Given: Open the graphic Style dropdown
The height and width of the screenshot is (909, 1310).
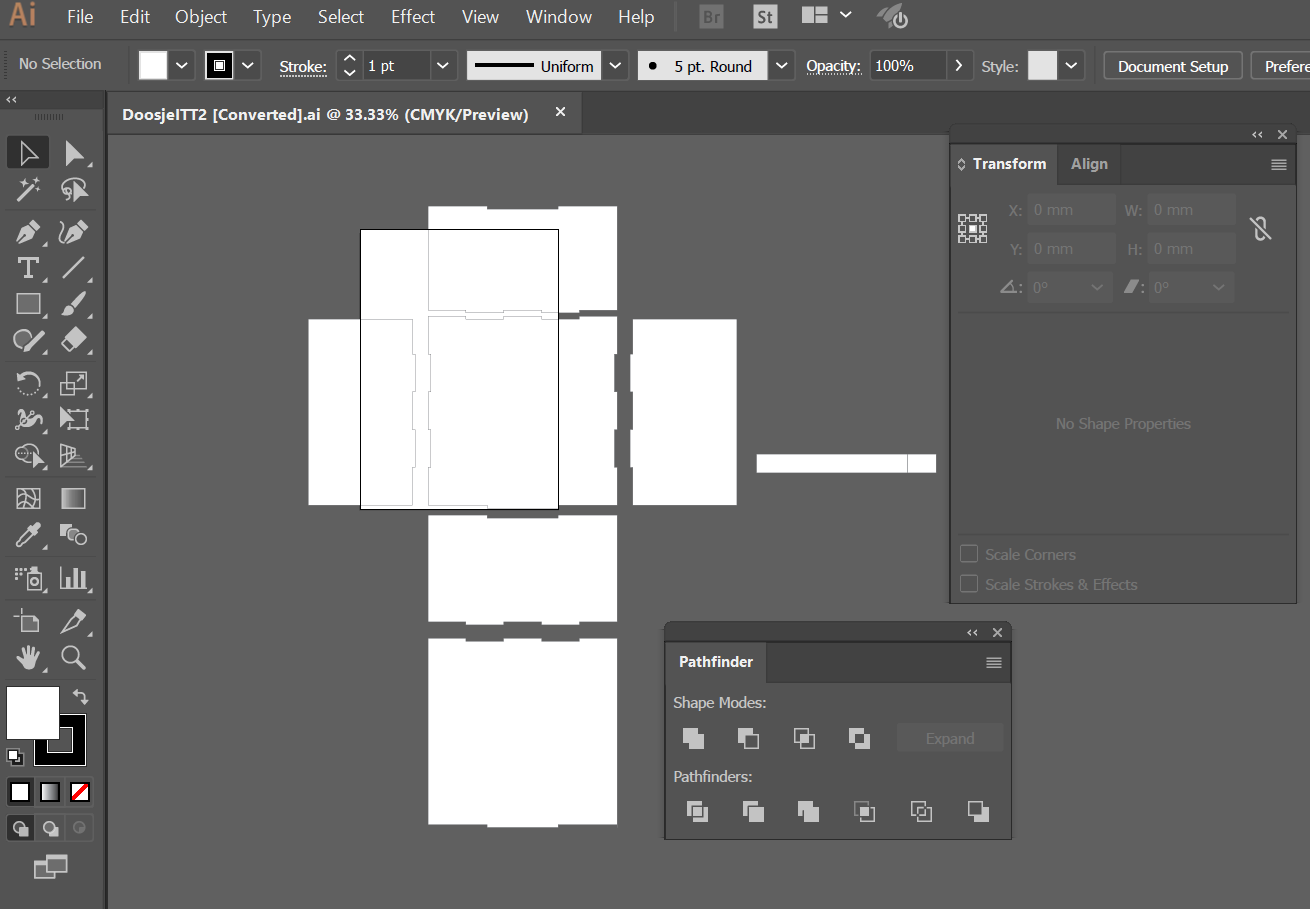Looking at the screenshot, I should 1072,66.
